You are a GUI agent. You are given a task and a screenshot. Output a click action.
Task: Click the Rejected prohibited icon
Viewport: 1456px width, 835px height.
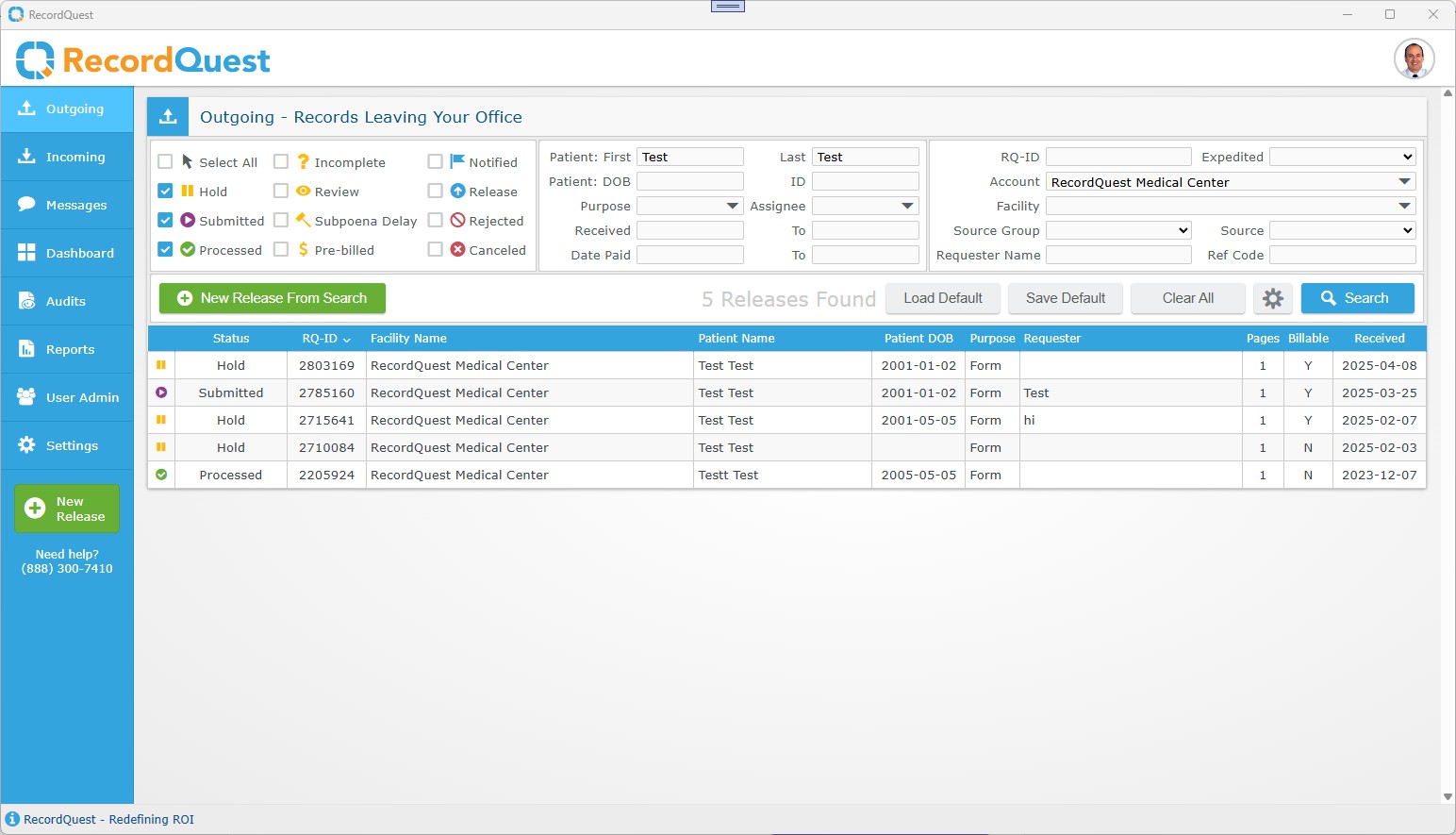tap(457, 220)
